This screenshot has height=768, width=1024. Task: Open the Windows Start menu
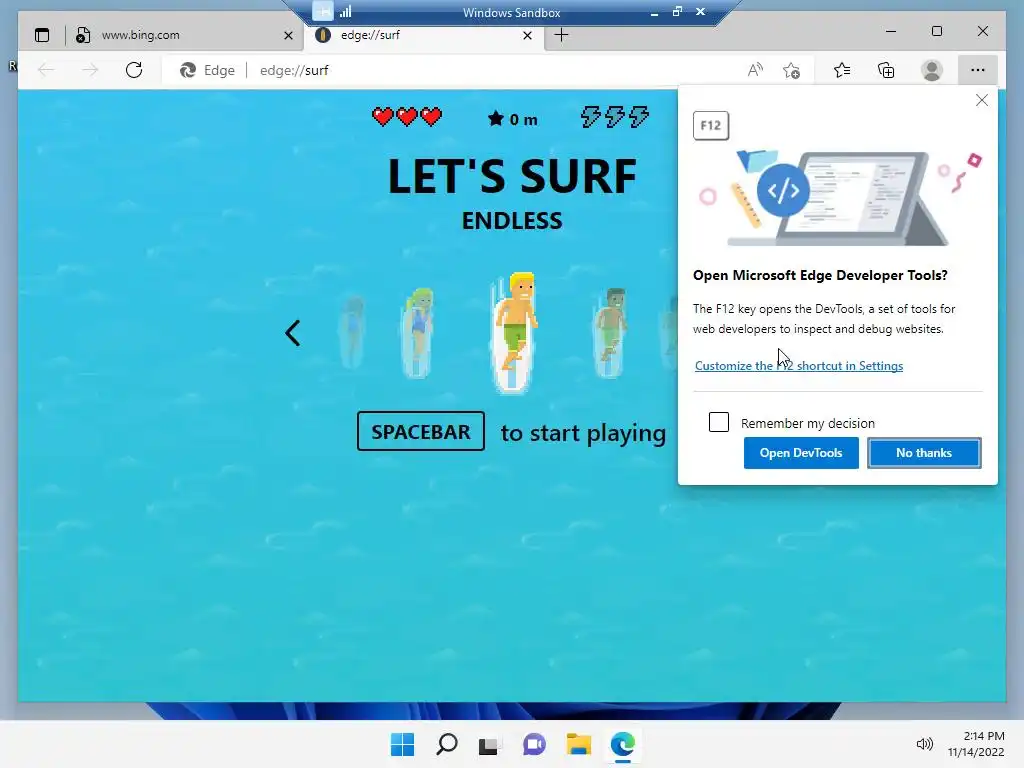402,744
